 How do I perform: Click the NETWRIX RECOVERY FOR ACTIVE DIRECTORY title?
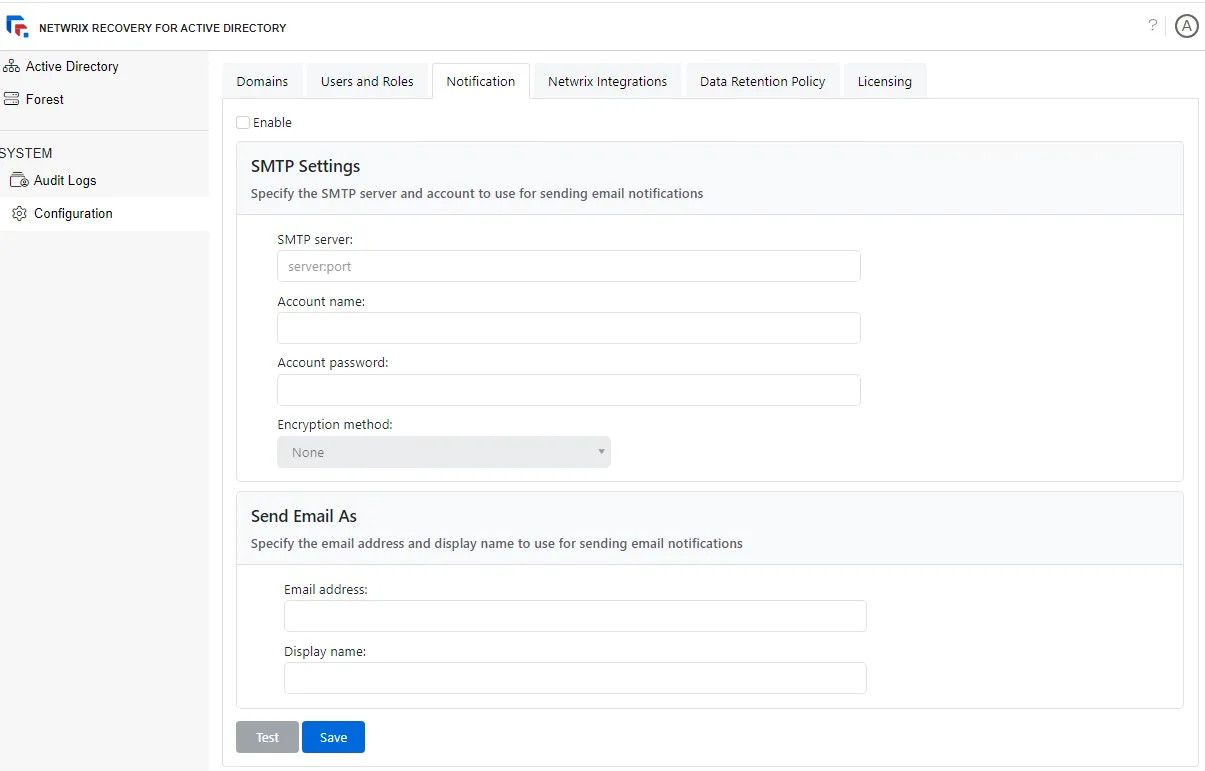click(162, 28)
